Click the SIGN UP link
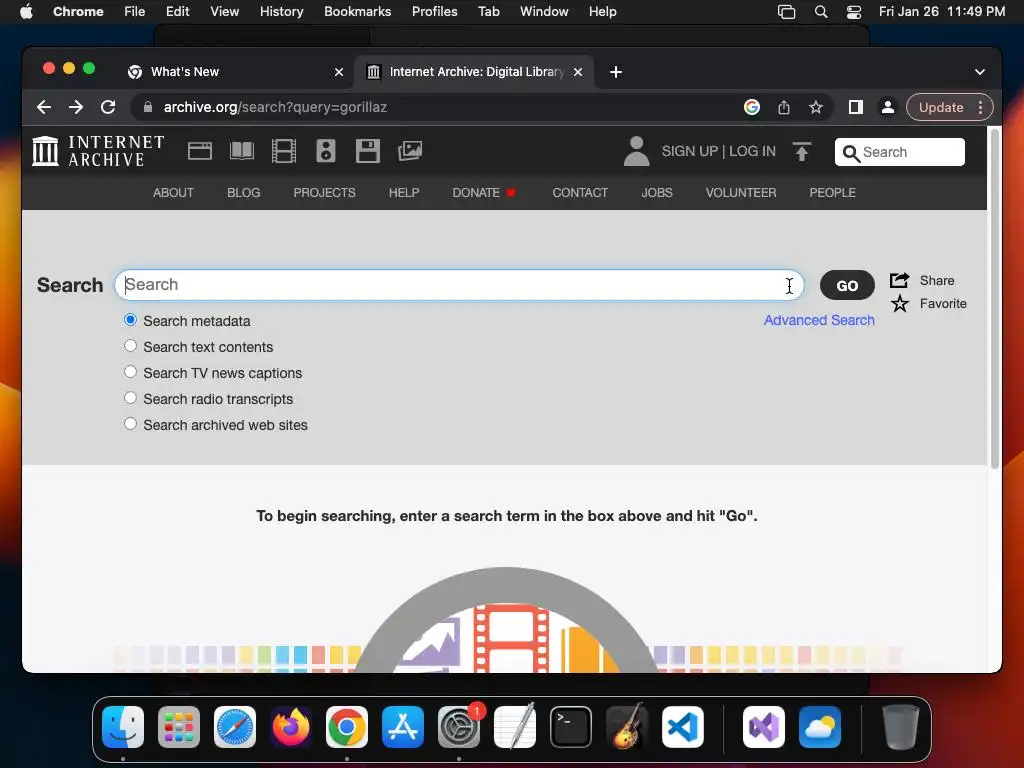 pyautogui.click(x=690, y=151)
